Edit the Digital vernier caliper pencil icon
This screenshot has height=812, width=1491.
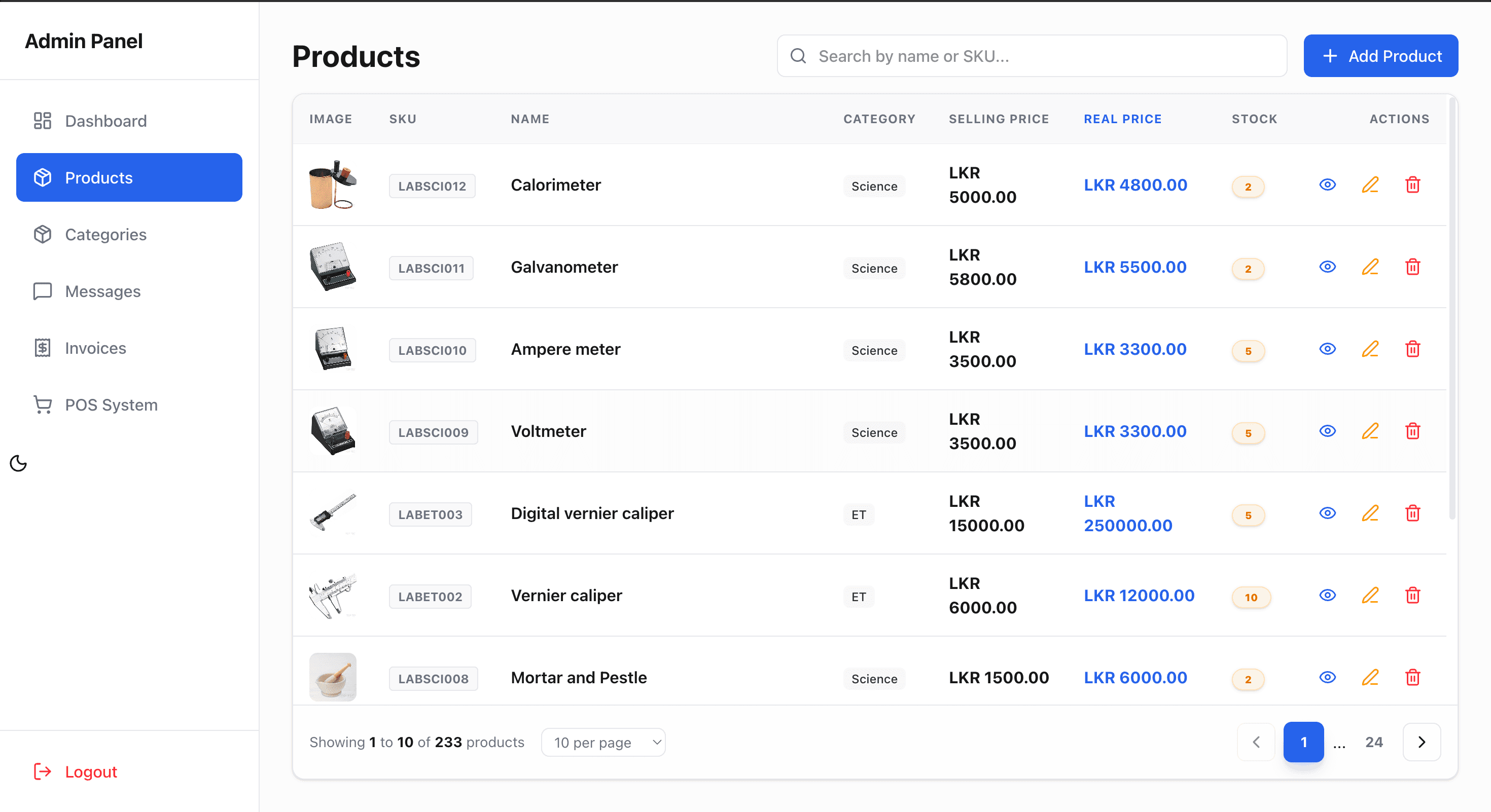coord(1370,513)
